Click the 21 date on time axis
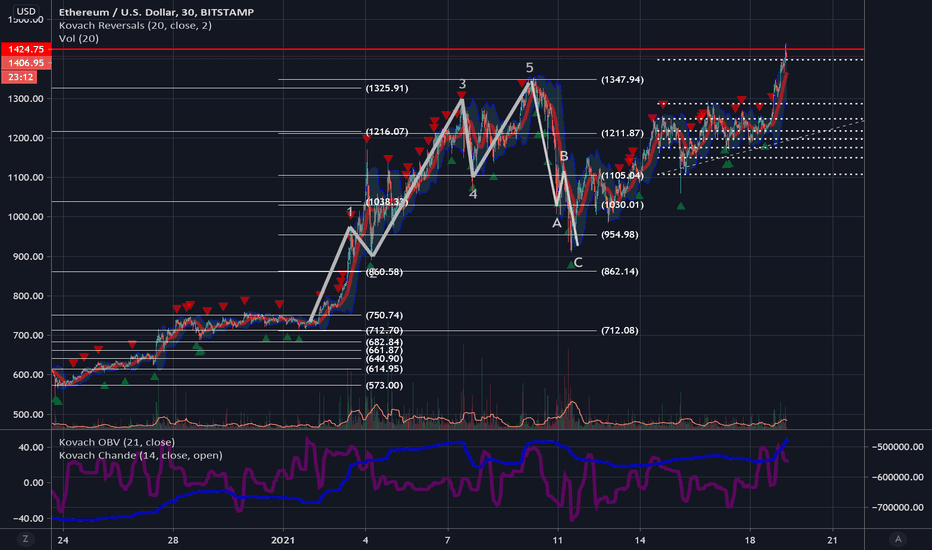This screenshot has height=550, width=932. point(832,540)
